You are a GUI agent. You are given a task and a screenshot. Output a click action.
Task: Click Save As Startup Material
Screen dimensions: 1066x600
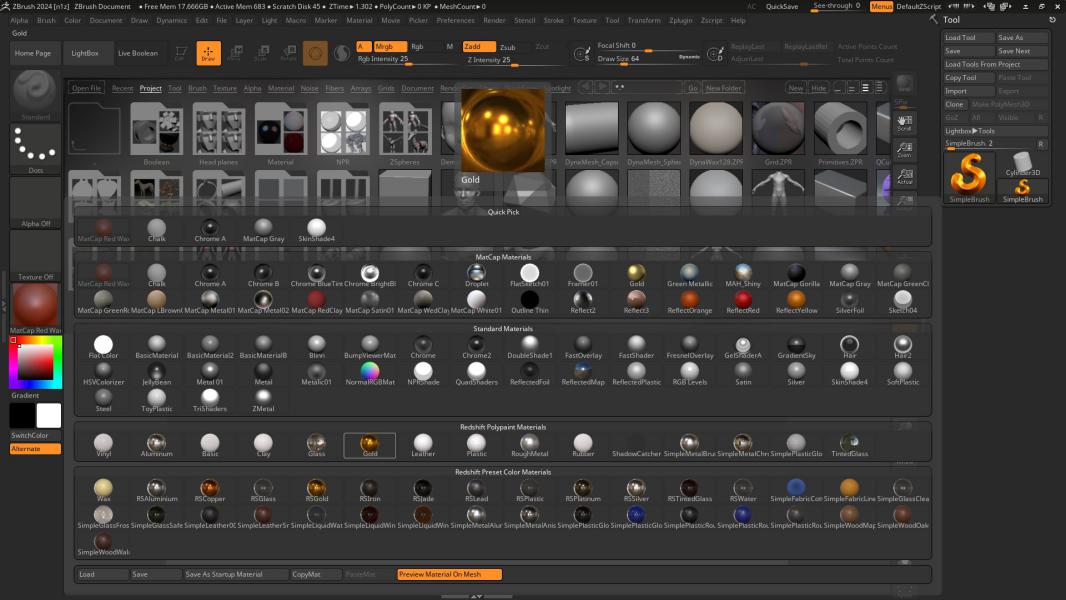click(x=235, y=574)
